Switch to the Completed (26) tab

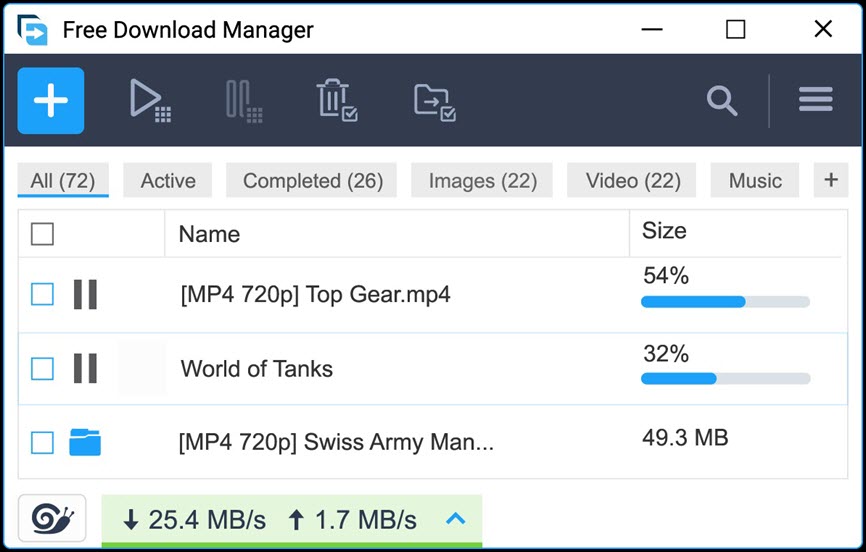312,180
